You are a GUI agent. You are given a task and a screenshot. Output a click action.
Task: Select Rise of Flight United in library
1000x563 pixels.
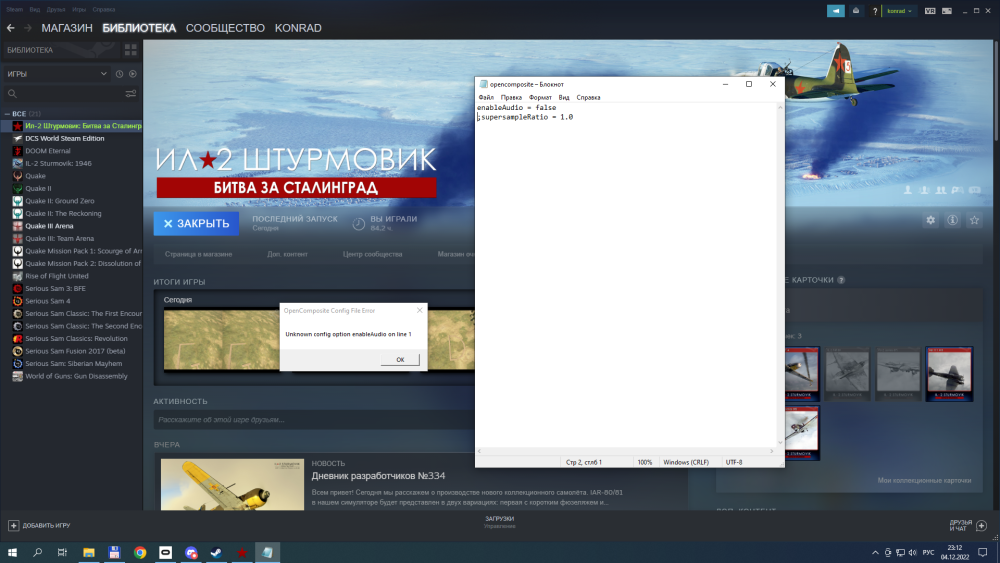pos(57,276)
